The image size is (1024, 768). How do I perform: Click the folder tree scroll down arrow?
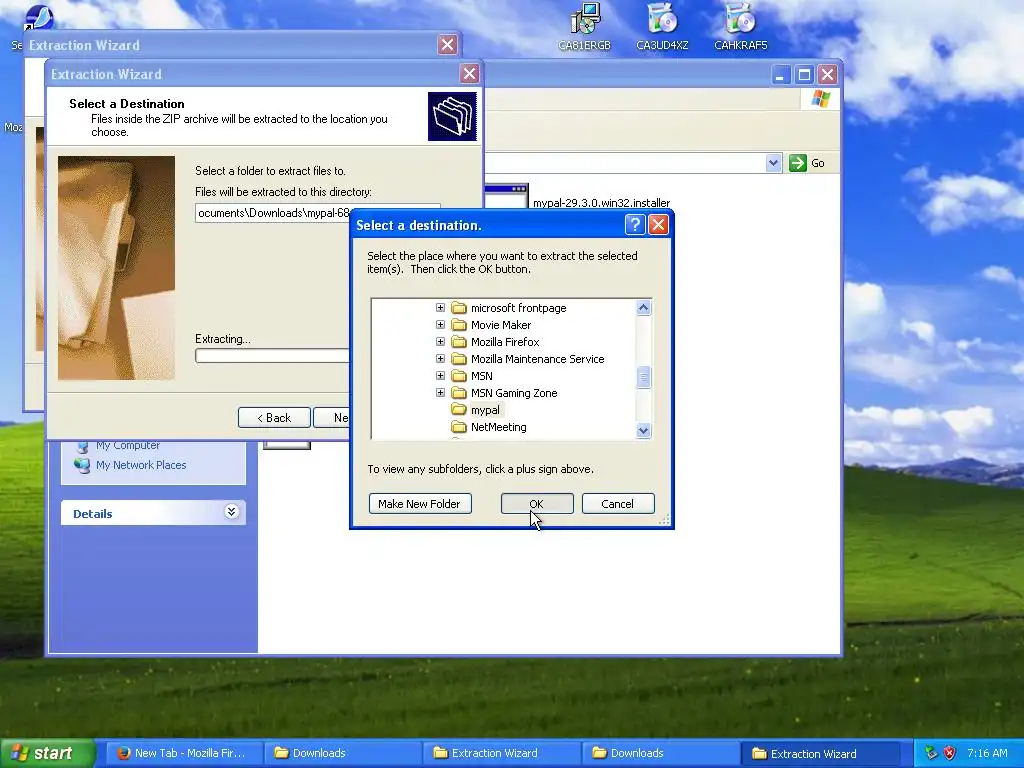click(x=643, y=430)
